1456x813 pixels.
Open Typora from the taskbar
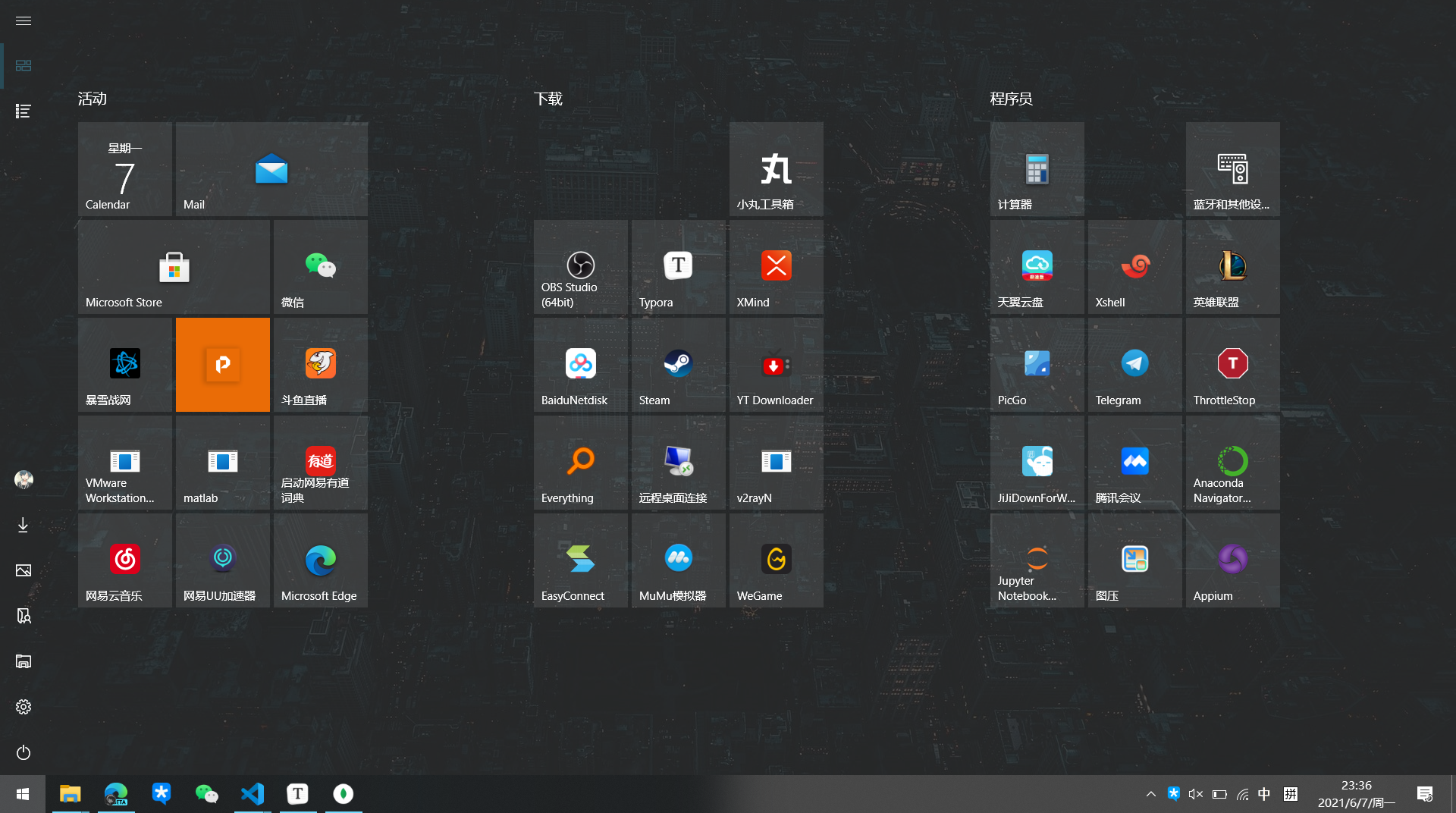298,794
